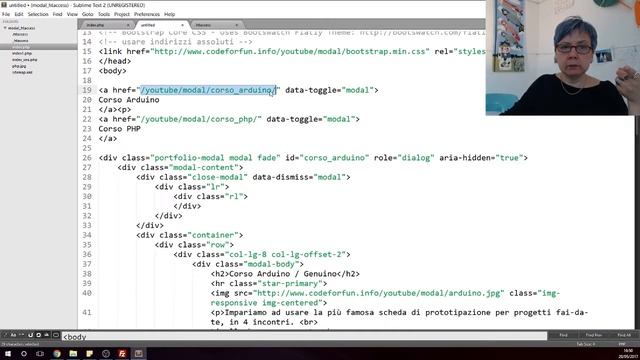Image resolution: width=640 pixels, height=360 pixels.
Task: Click the selected corso_arduino href on line 19
Action: point(208,90)
